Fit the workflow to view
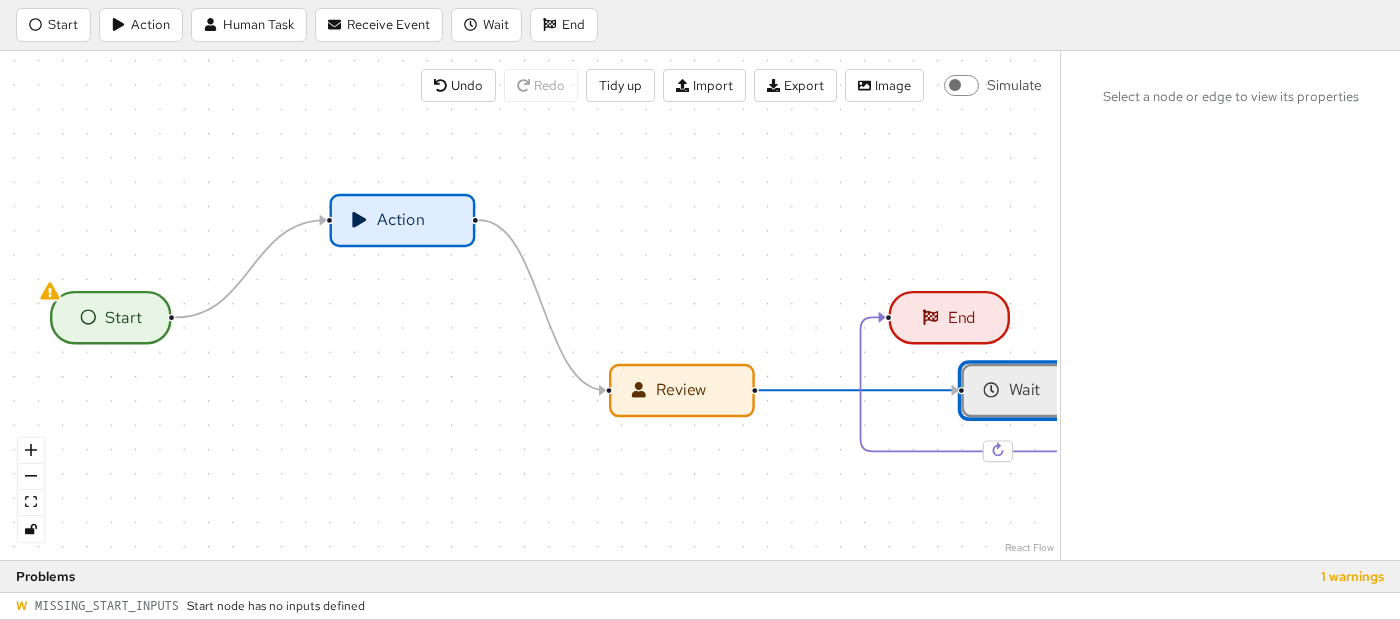This screenshot has height=620, width=1400. click(31, 502)
